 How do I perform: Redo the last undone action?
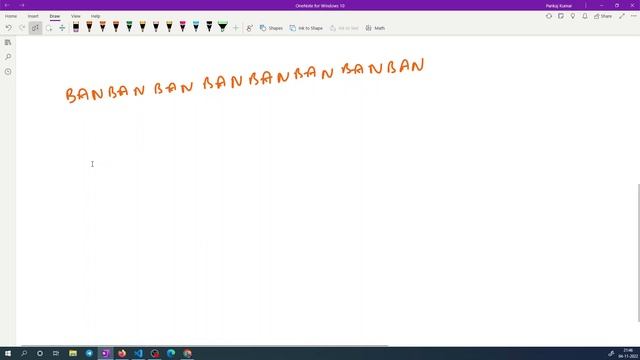point(22,28)
